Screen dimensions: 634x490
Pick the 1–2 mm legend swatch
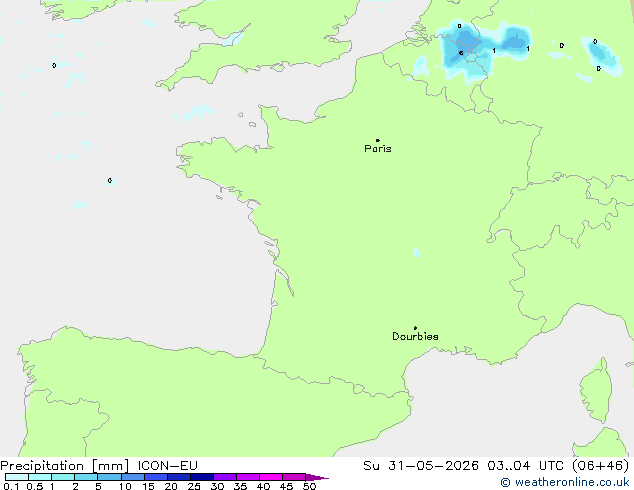click(x=63, y=477)
